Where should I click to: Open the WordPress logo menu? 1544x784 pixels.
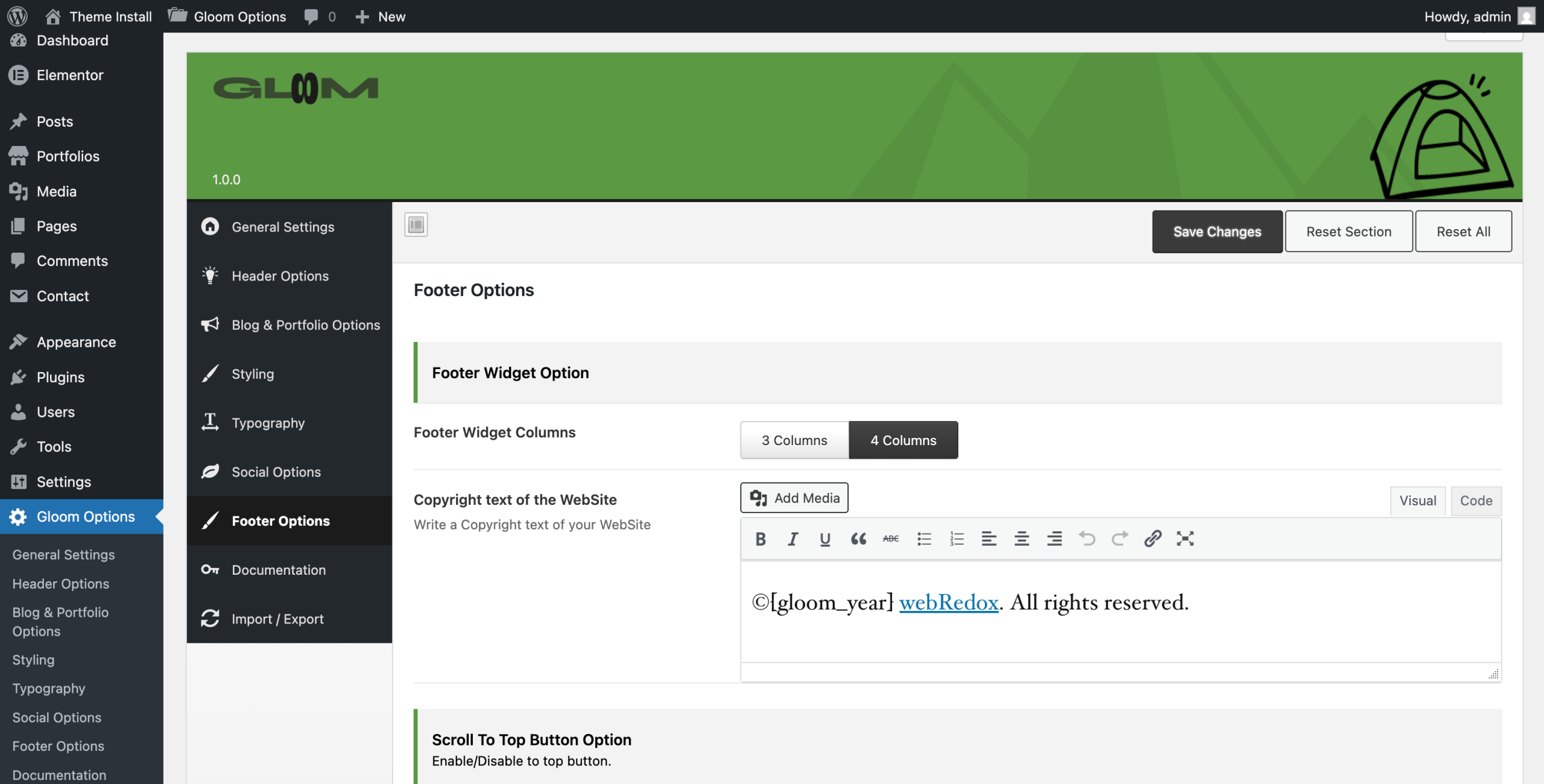(17, 16)
